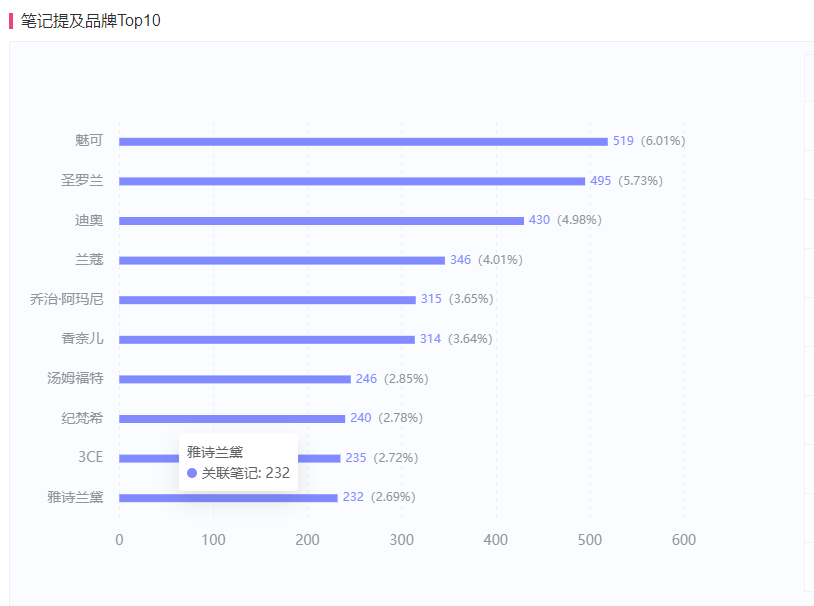Click the 232 value label beside 雅诗兰黛 bar
This screenshot has height=606, width=814.
pos(353,497)
